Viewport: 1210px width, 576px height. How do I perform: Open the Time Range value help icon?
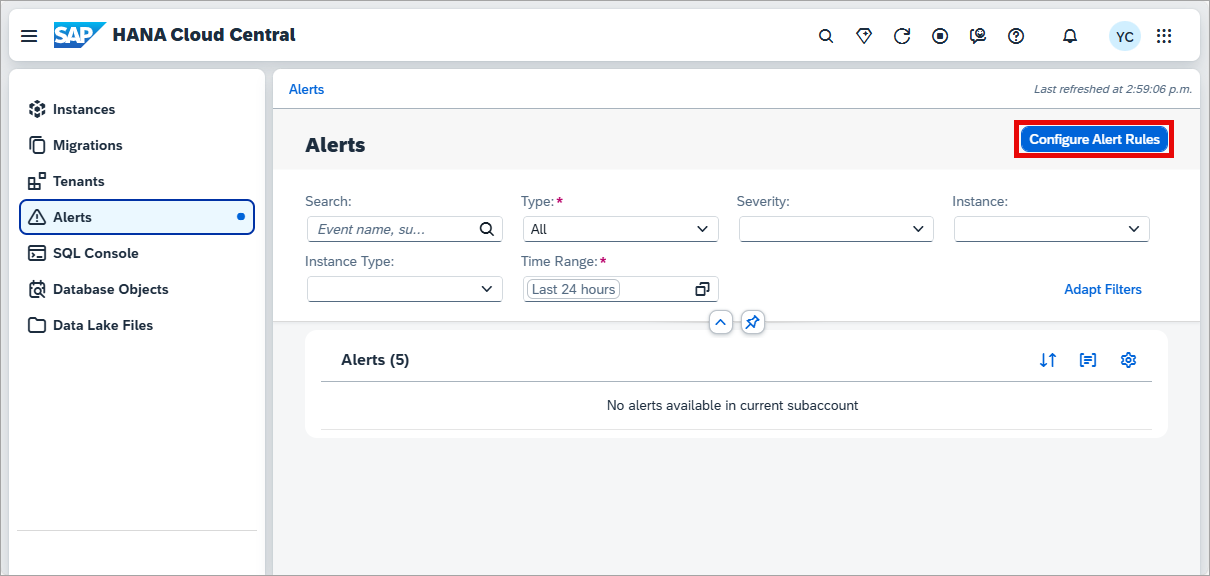pyautogui.click(x=702, y=289)
